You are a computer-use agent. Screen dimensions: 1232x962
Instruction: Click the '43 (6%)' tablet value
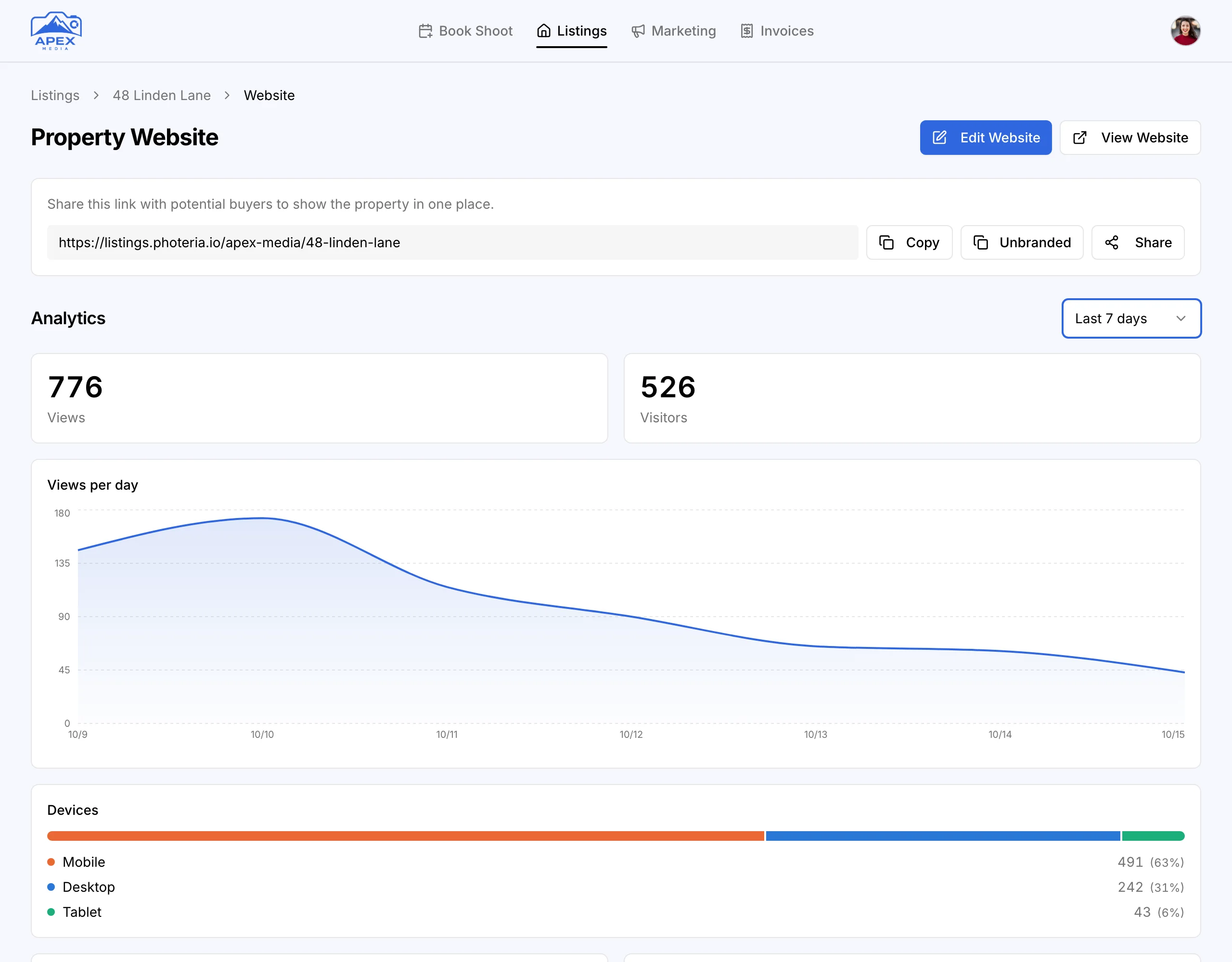click(x=1159, y=912)
